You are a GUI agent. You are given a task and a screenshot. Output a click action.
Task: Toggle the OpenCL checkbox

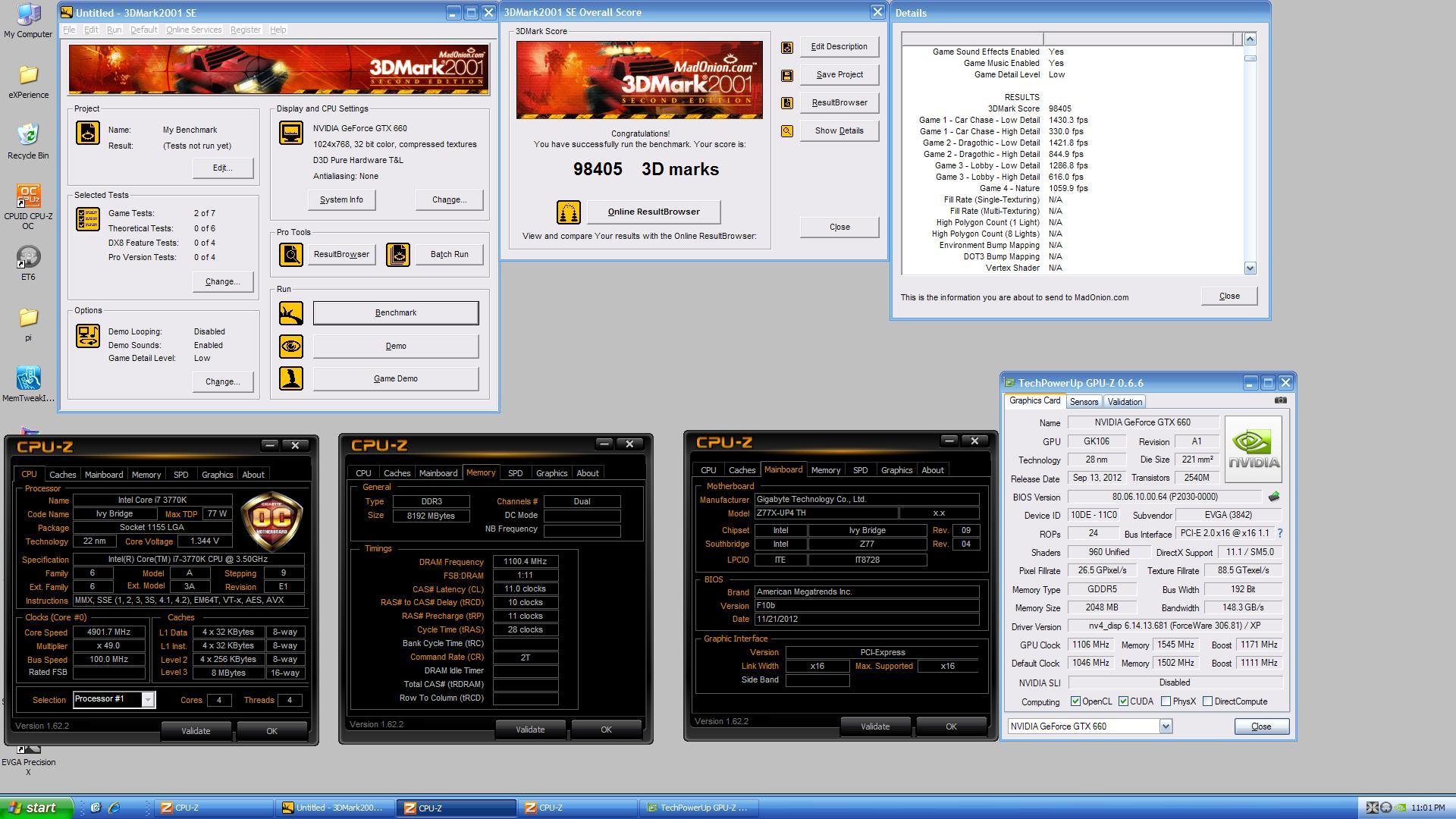coord(1075,701)
